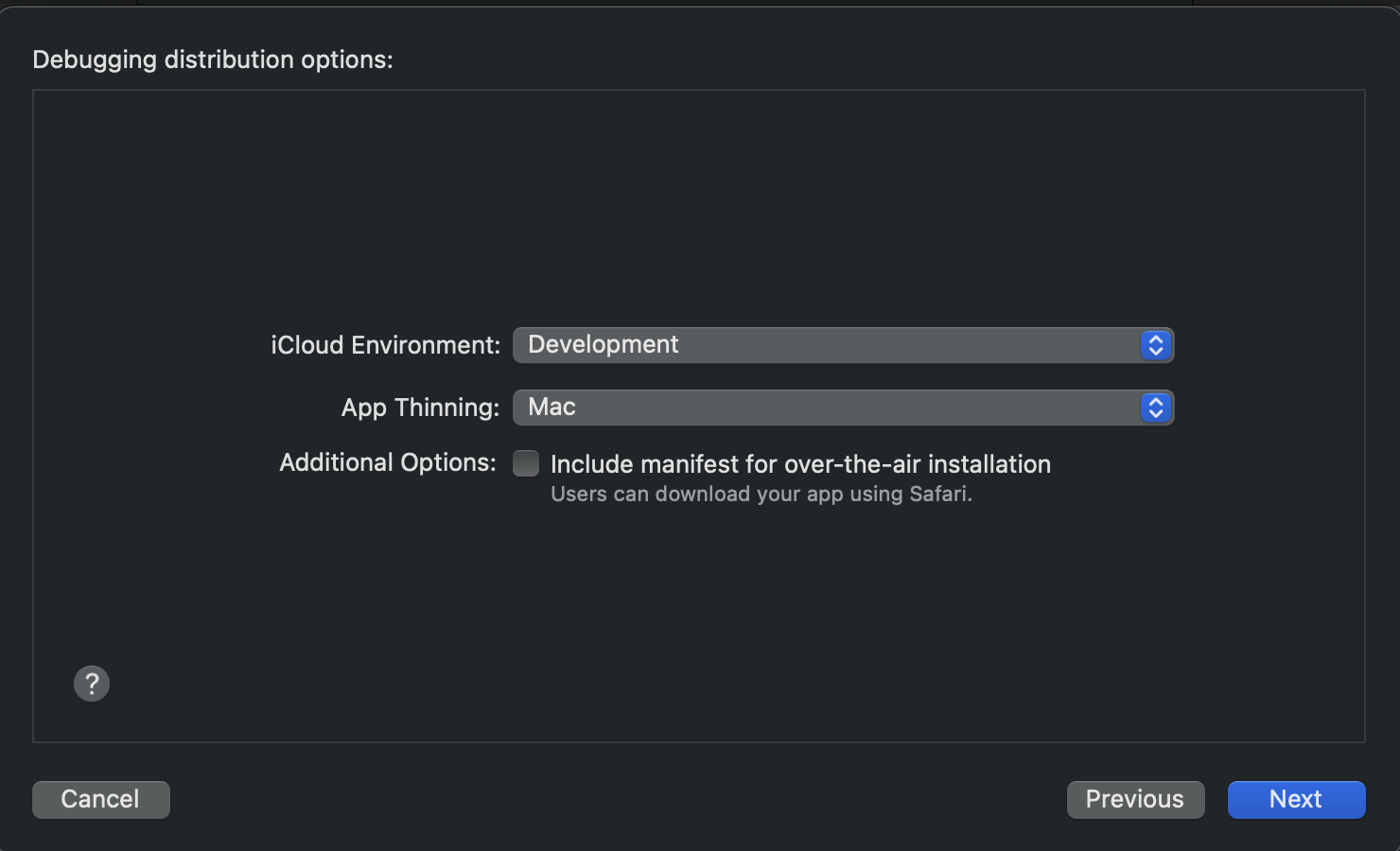The height and width of the screenshot is (851, 1400).
Task: Click the "Debugging distribution options:" heading
Action: 213,60
